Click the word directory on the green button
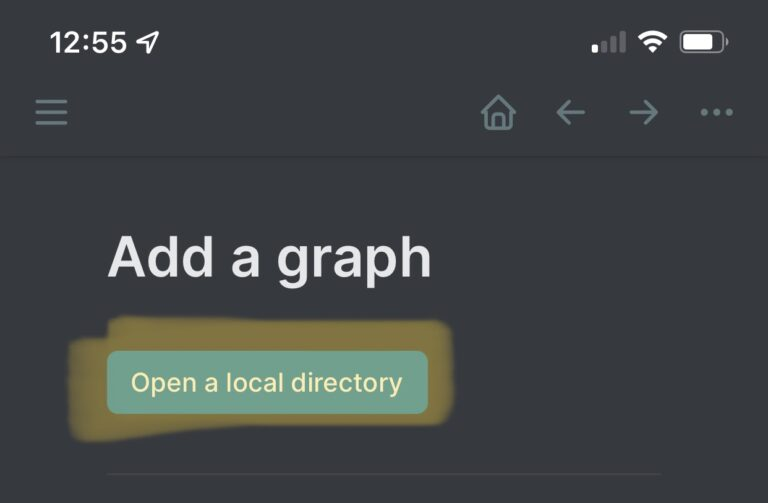 pyautogui.click(x=346, y=383)
